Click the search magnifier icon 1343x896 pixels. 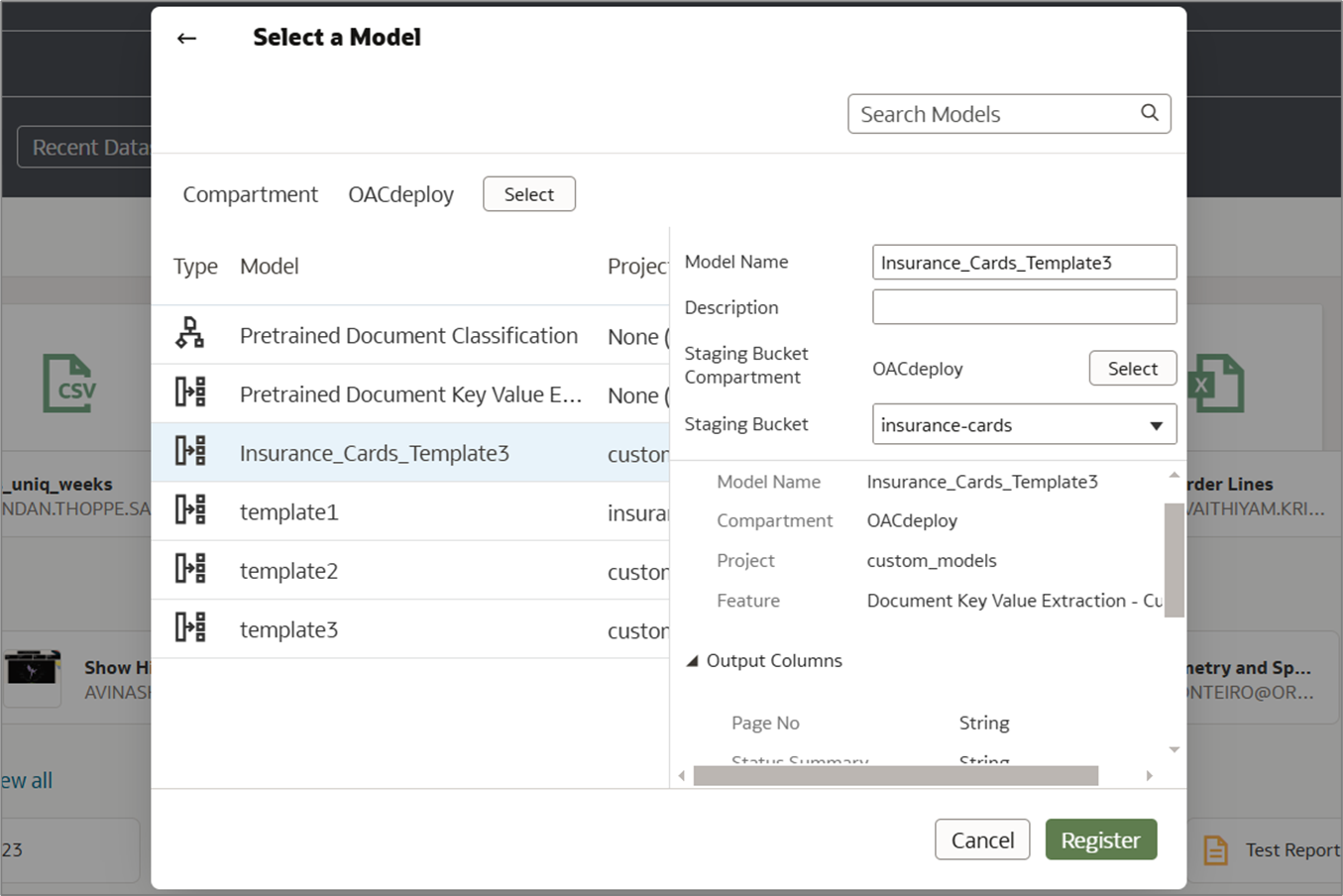1149,113
